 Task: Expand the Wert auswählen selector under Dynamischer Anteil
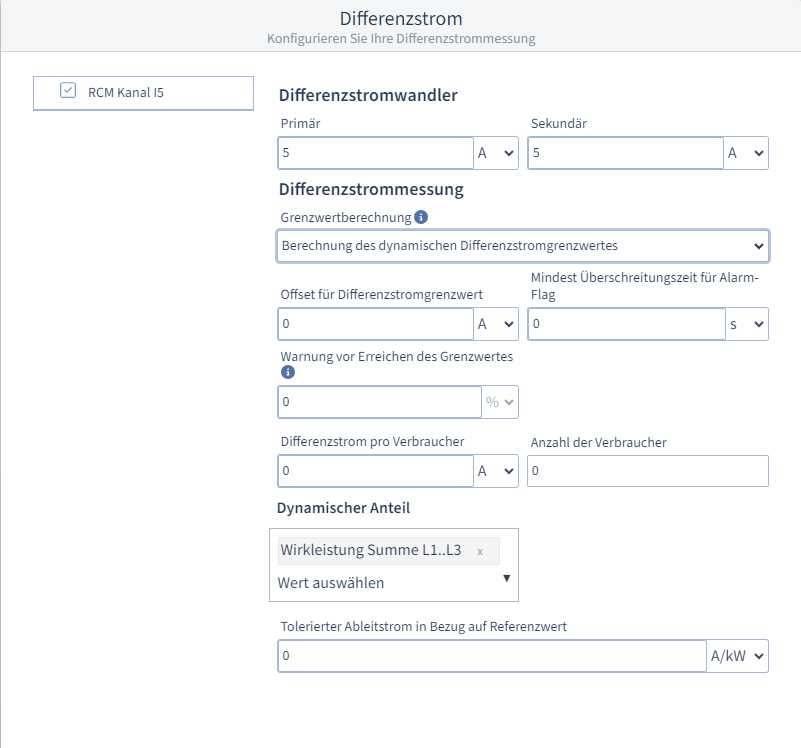[393, 582]
